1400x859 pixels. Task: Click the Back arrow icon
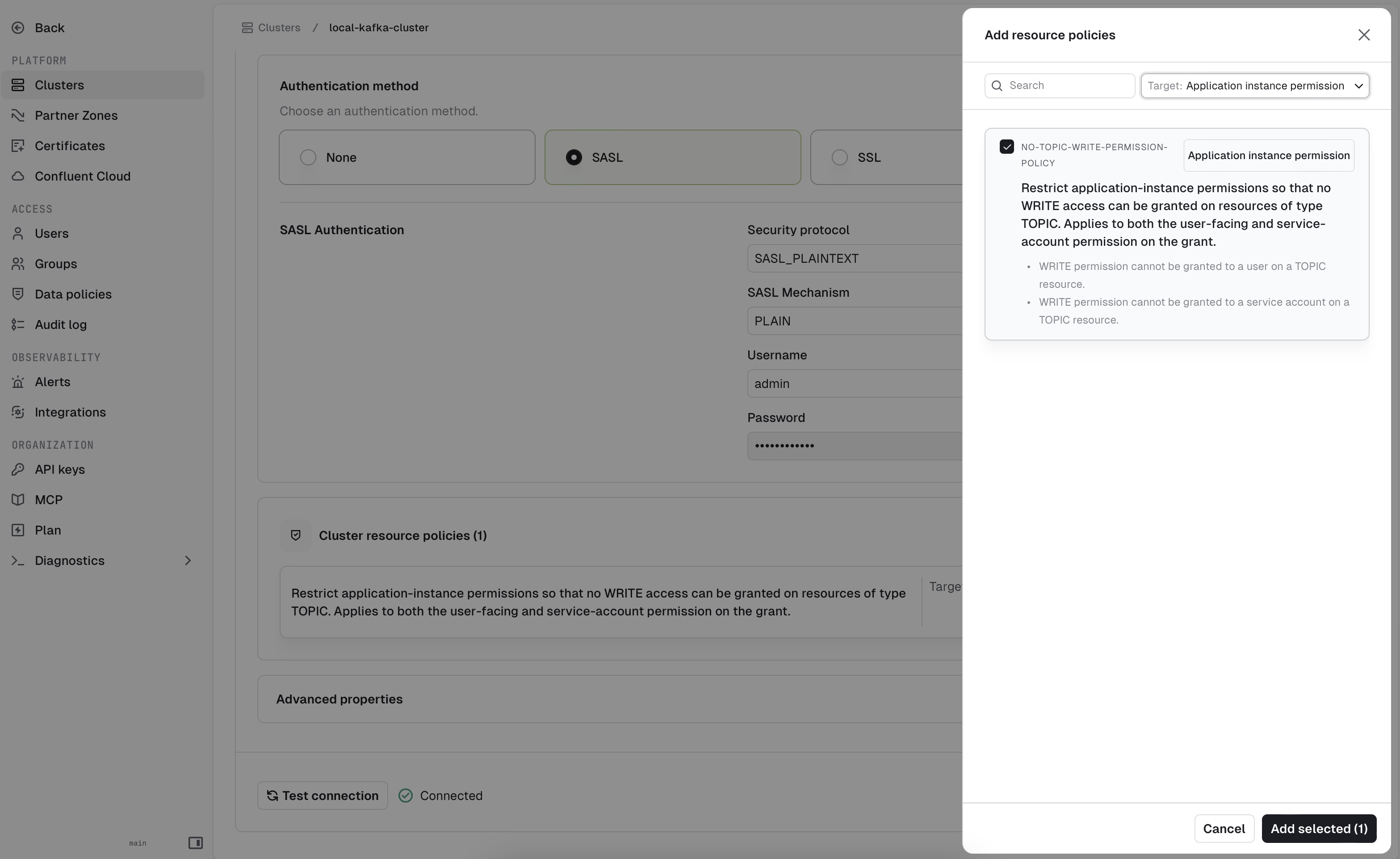[18, 28]
